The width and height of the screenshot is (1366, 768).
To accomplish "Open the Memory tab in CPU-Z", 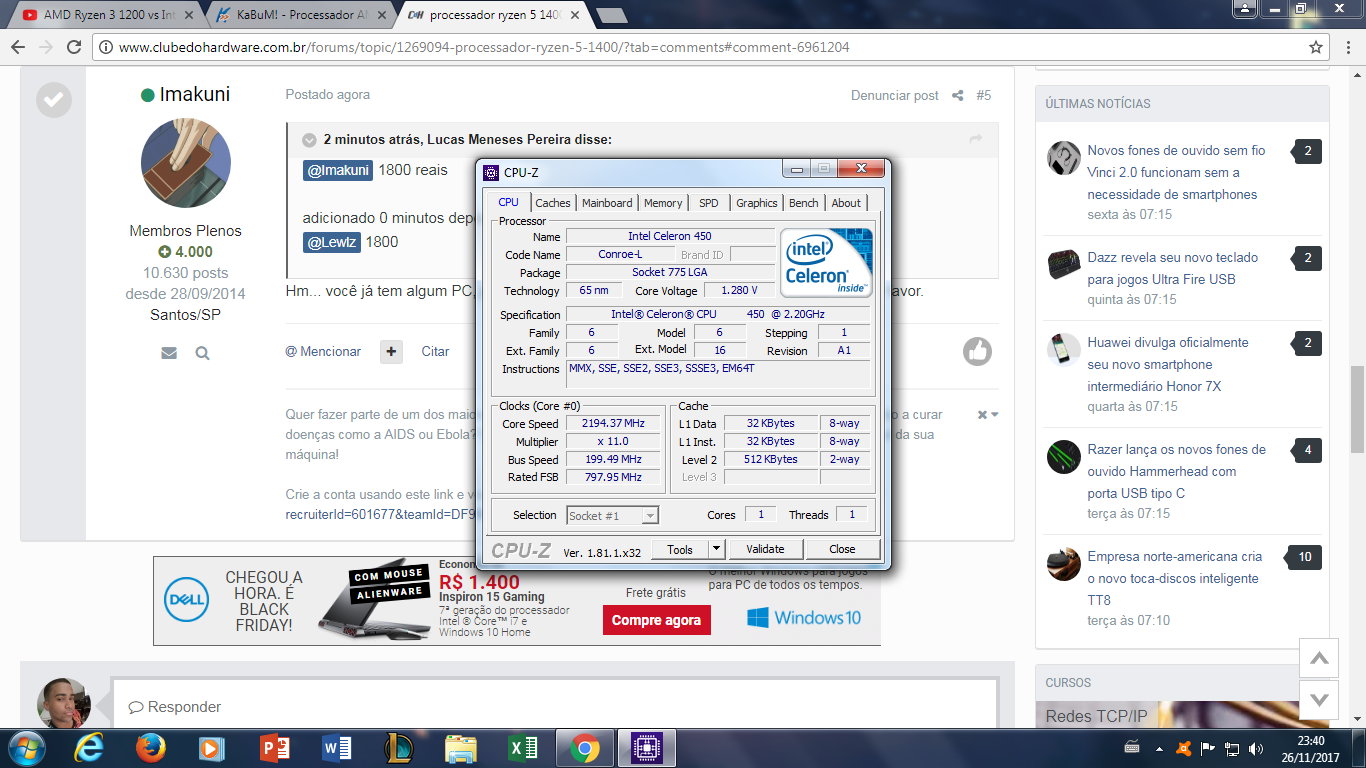I will coord(663,203).
